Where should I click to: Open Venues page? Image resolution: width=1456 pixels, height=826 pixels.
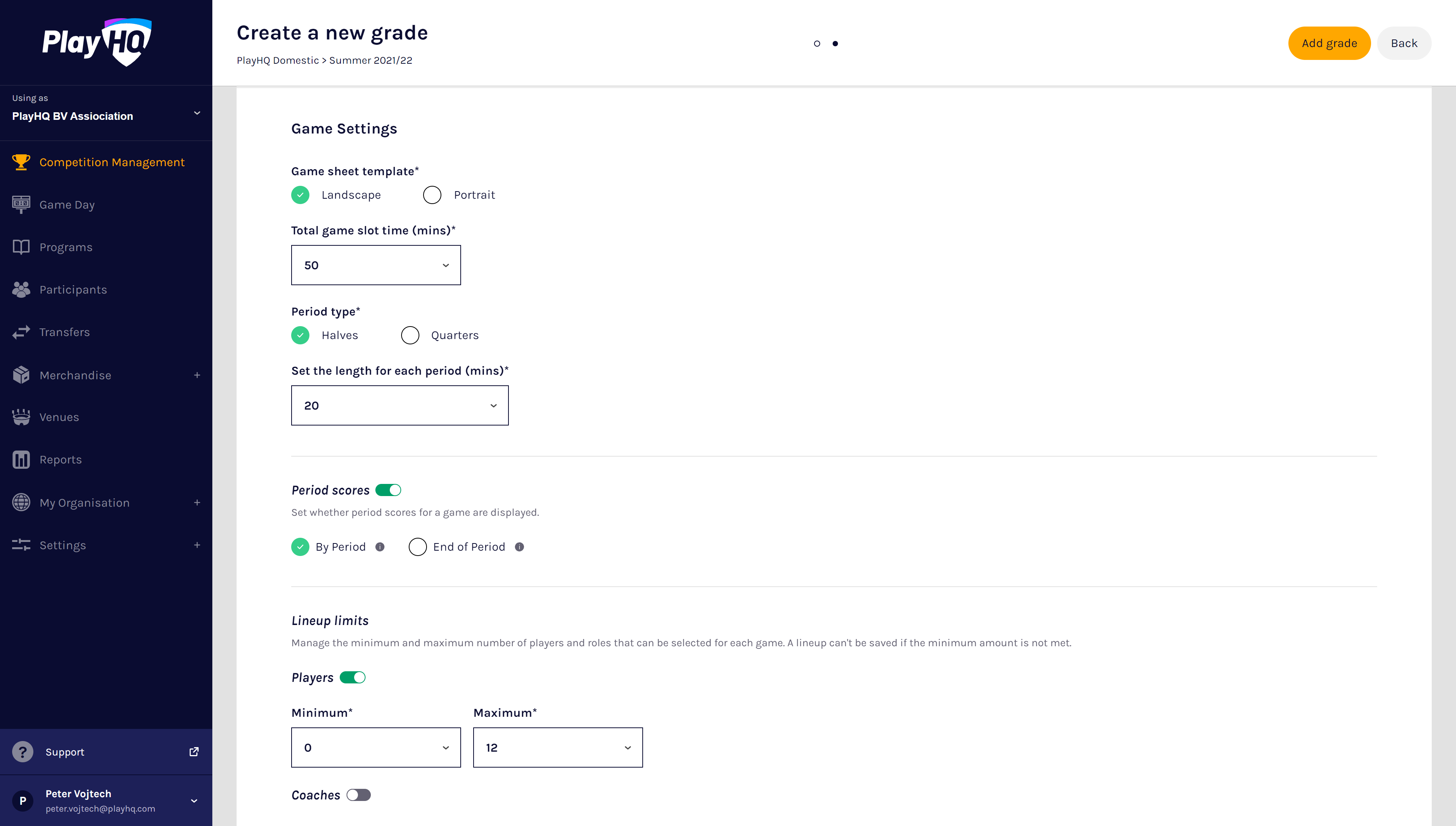[x=59, y=417]
